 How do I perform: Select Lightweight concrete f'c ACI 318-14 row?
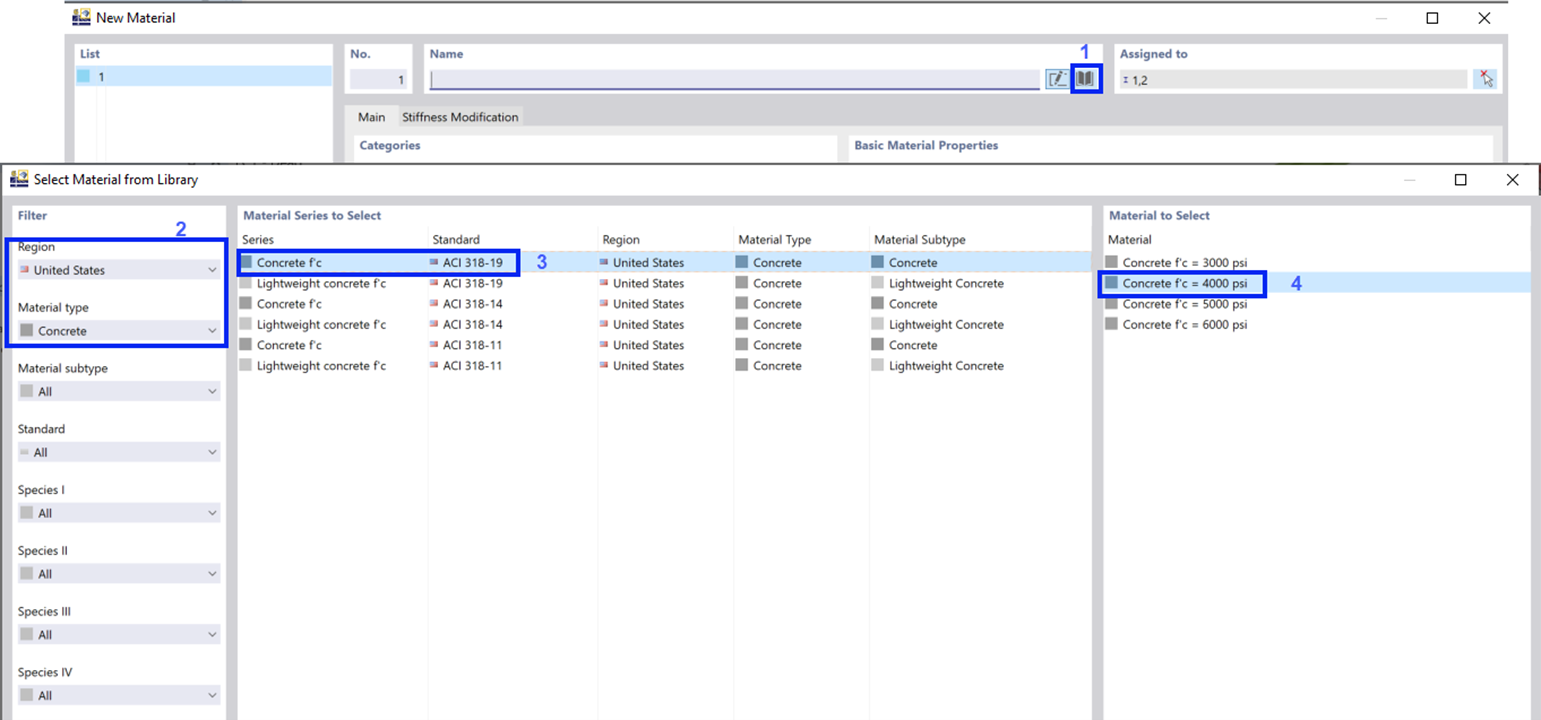[664, 325]
